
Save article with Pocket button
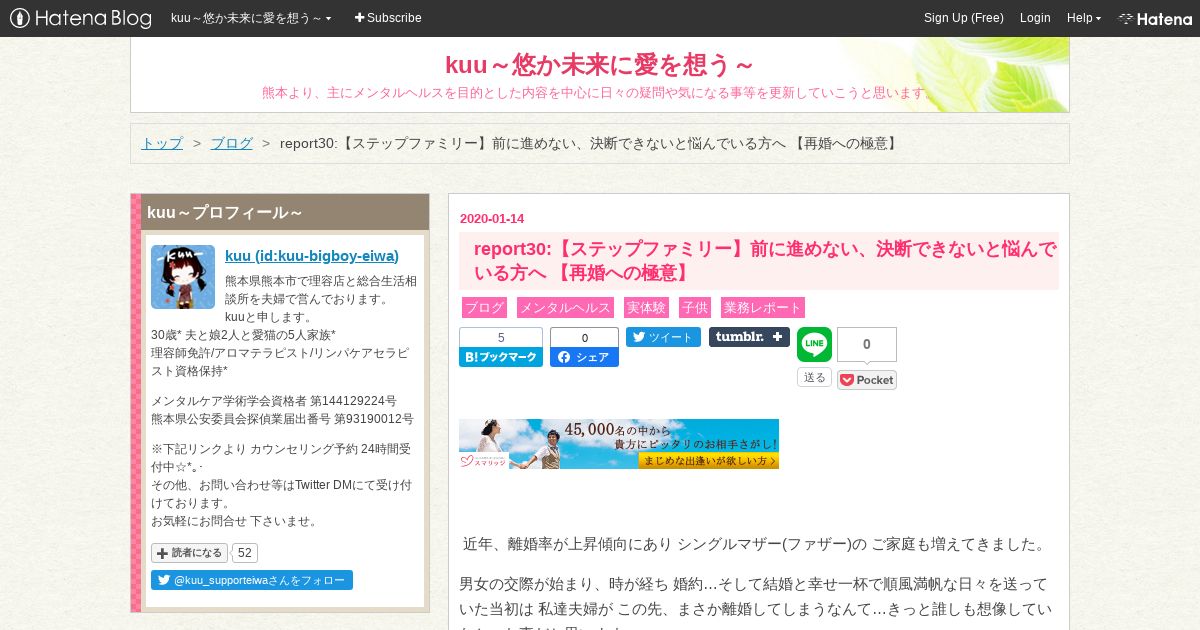pyautogui.click(x=867, y=380)
